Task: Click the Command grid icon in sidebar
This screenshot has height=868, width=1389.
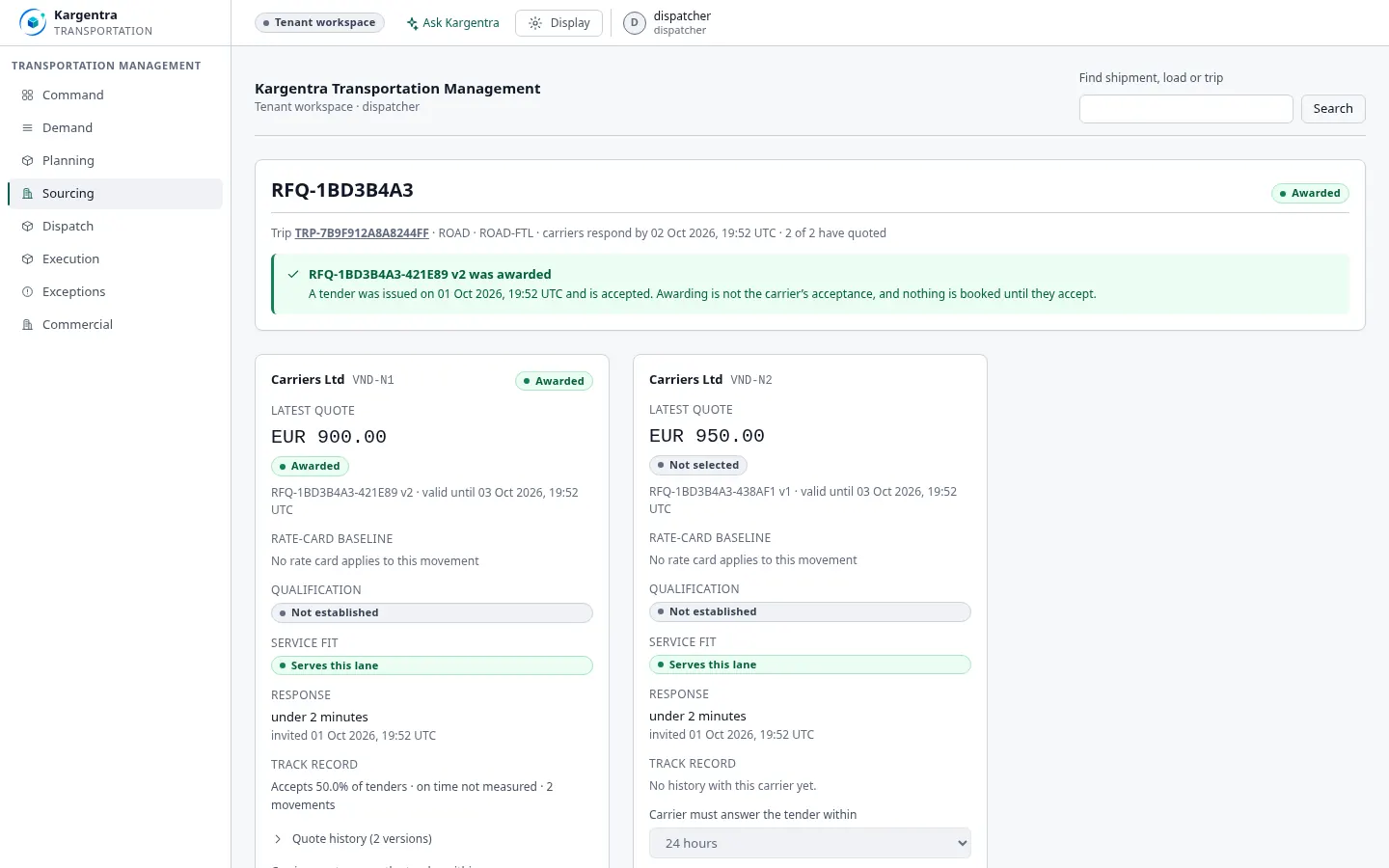Action: click(x=27, y=95)
